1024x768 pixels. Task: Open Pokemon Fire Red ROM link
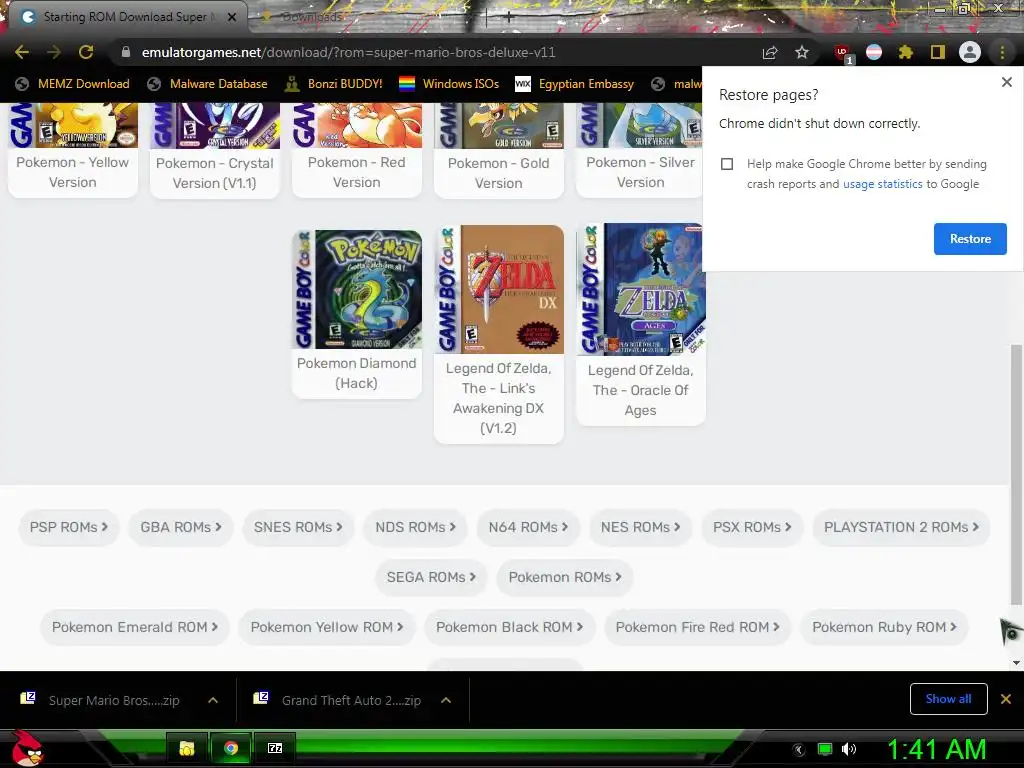pyautogui.click(x=697, y=627)
